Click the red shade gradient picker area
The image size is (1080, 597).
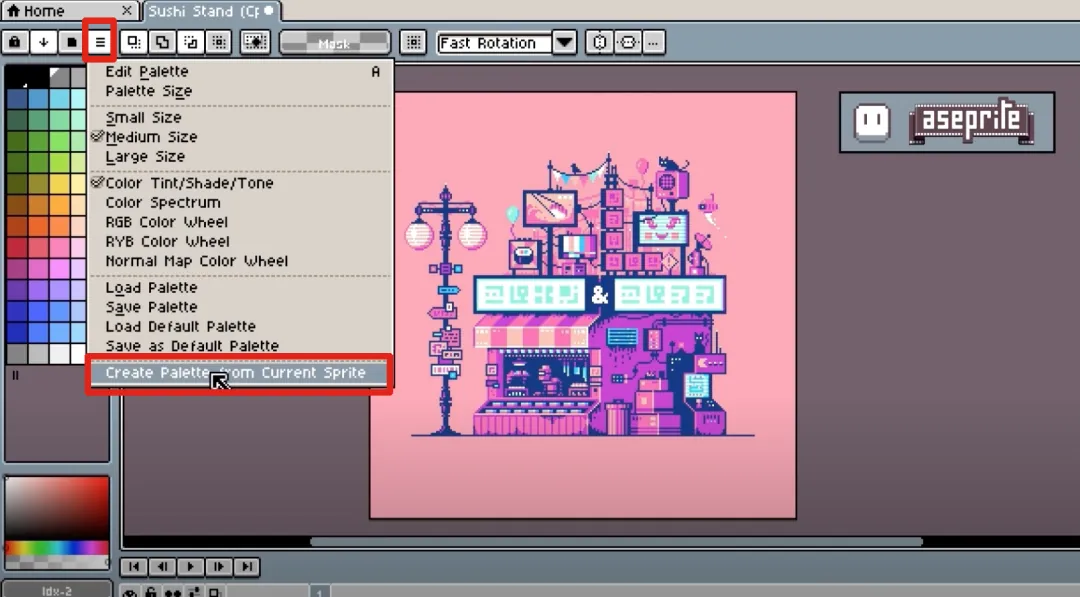(x=56, y=508)
